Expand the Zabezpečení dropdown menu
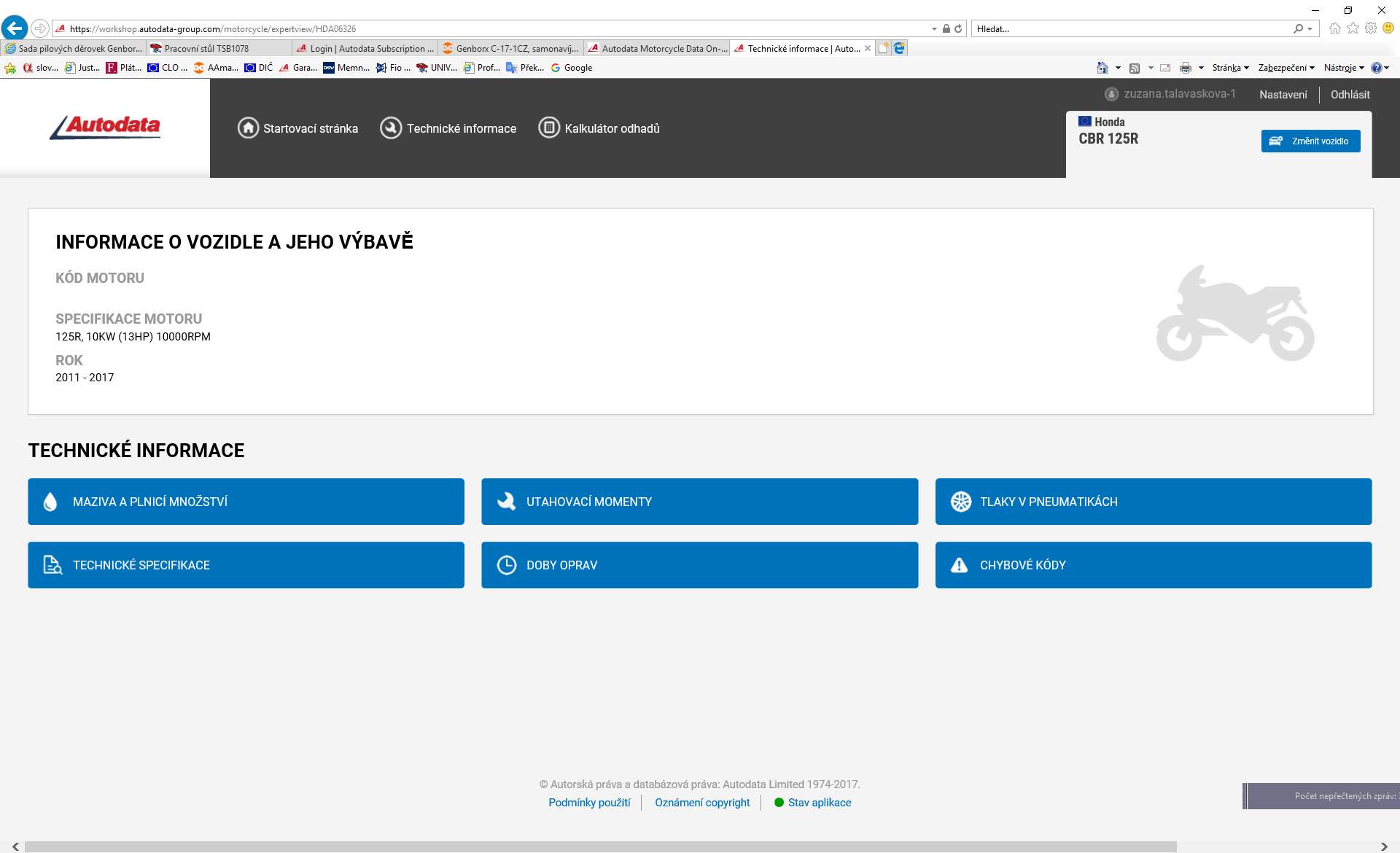 click(1286, 68)
